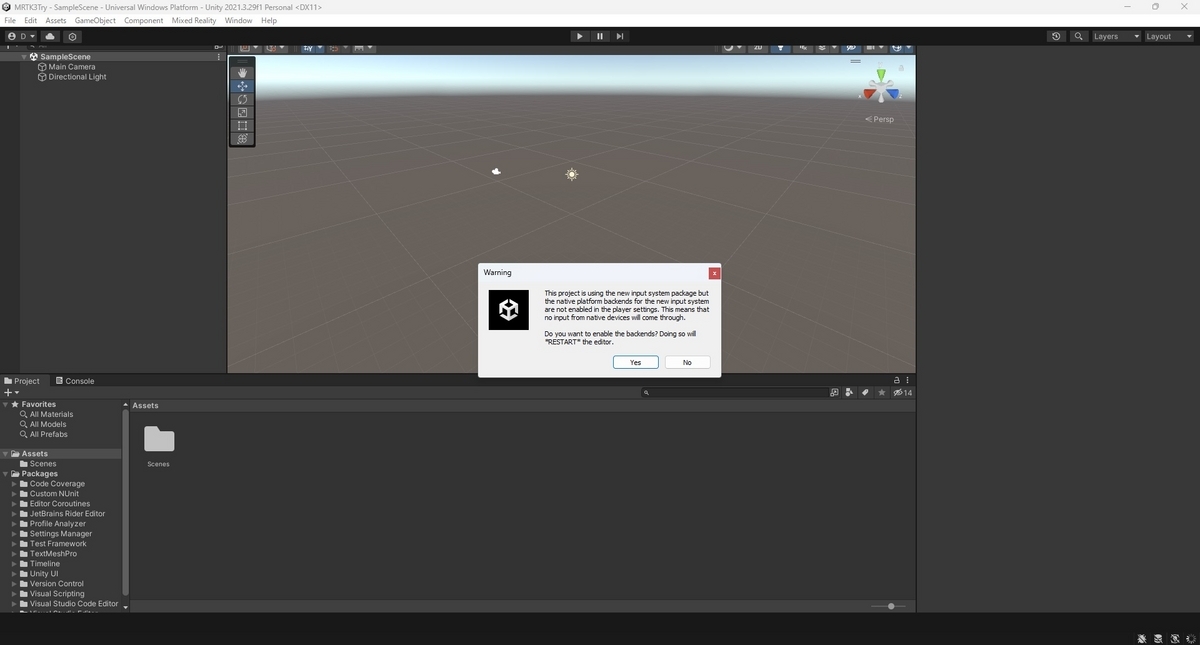This screenshot has width=1200, height=645.
Task: Open the Assets menu
Action: (x=56, y=20)
